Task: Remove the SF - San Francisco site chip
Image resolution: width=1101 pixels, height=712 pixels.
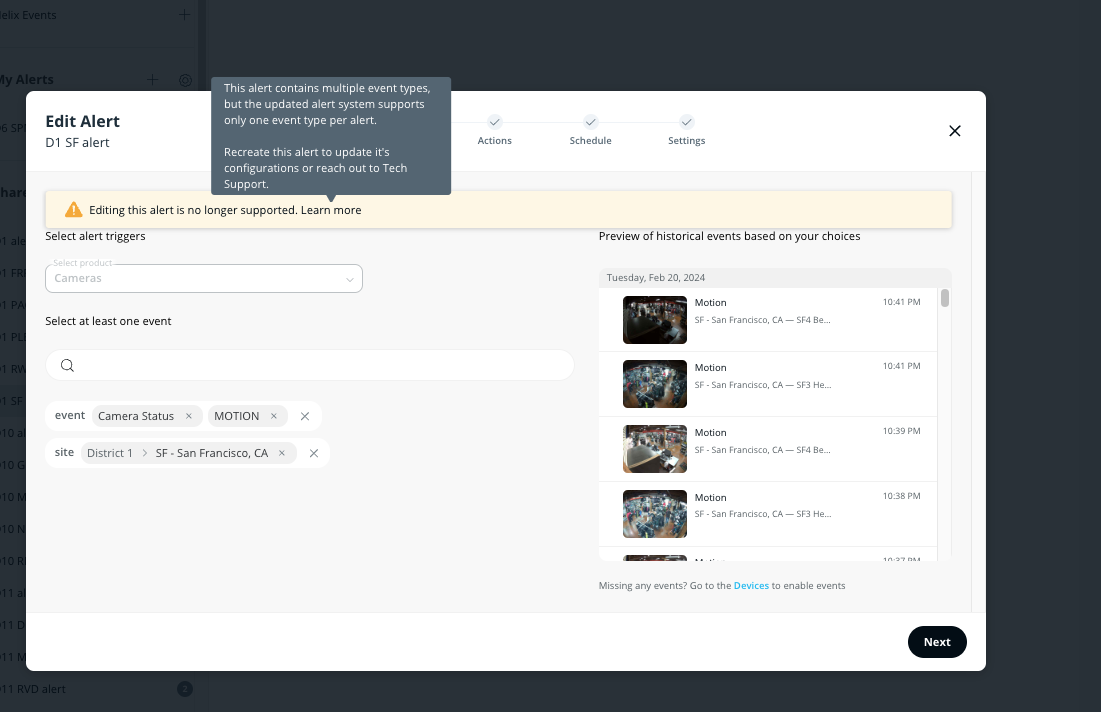Action: coord(282,453)
